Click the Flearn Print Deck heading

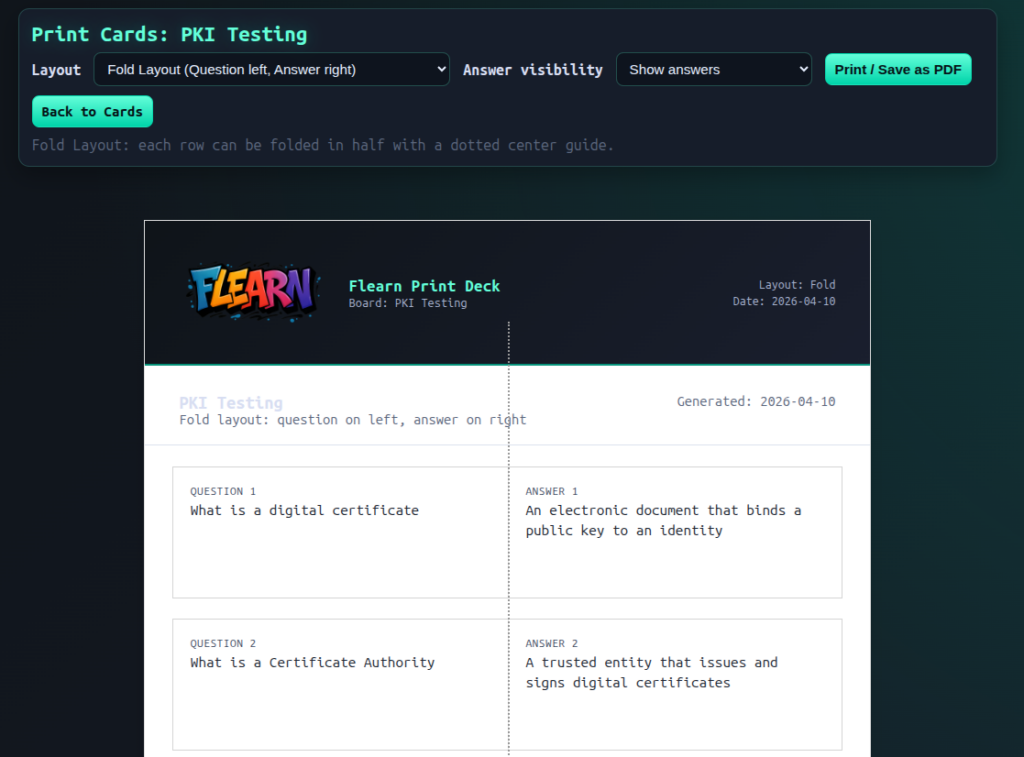(x=424, y=286)
